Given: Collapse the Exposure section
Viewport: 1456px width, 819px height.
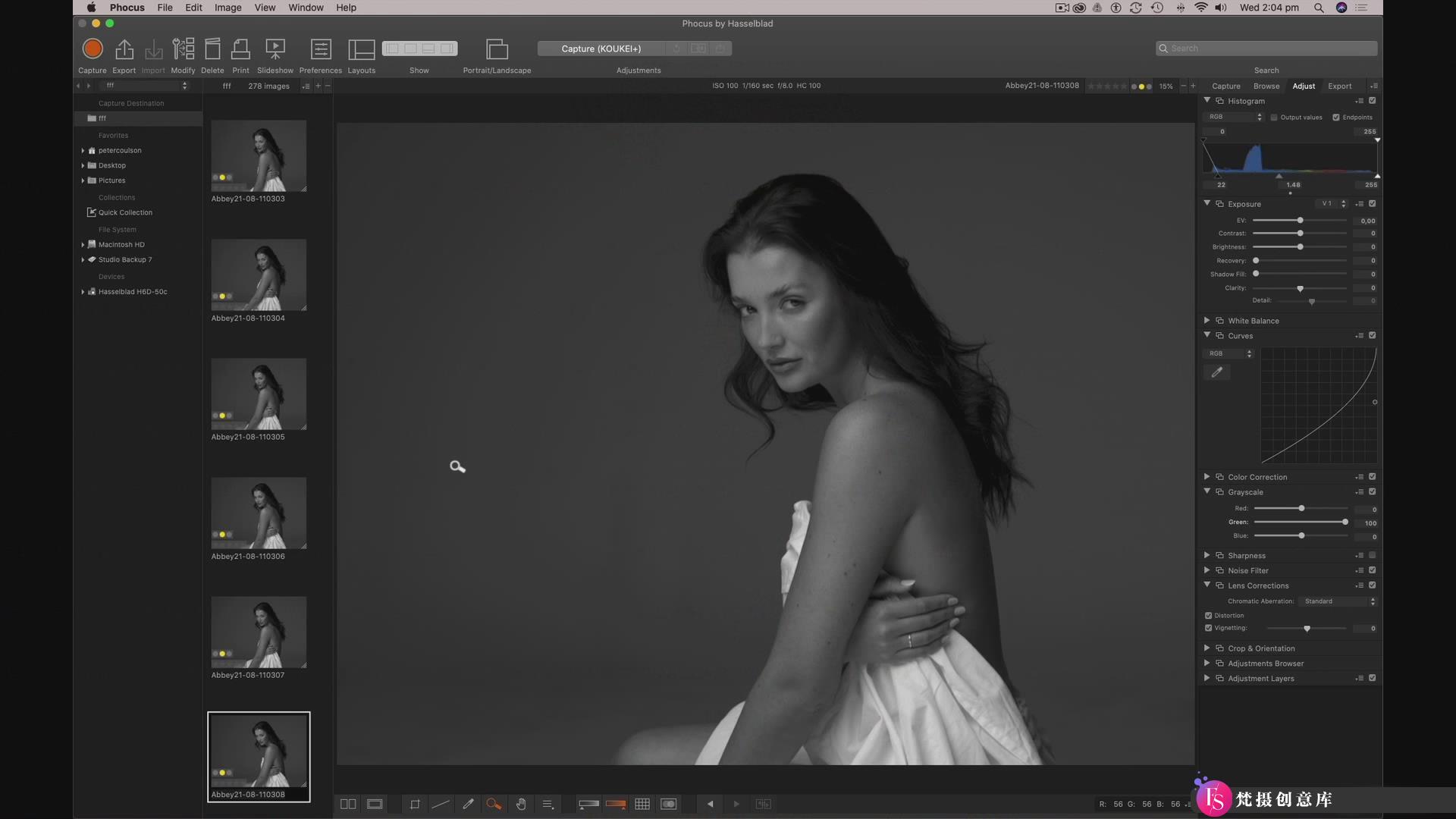Looking at the screenshot, I should tap(1207, 203).
